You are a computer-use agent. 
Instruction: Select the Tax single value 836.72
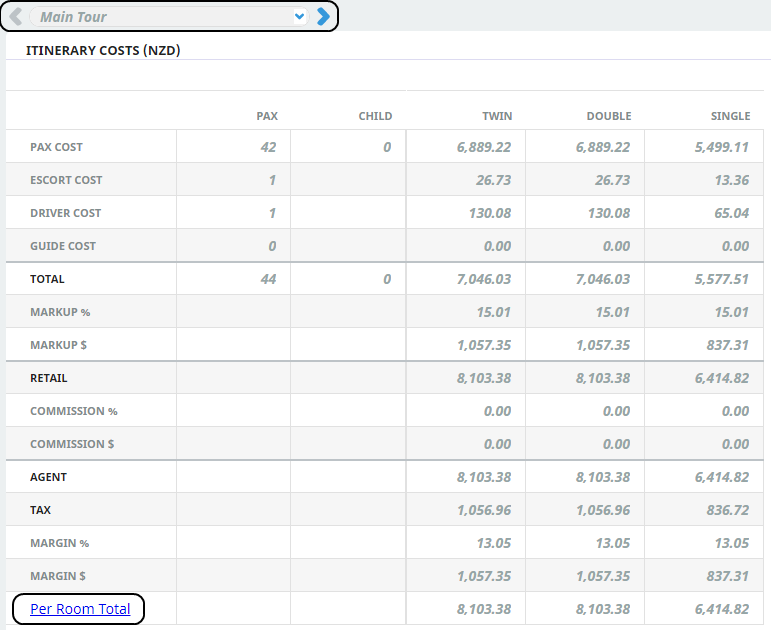click(x=727, y=510)
